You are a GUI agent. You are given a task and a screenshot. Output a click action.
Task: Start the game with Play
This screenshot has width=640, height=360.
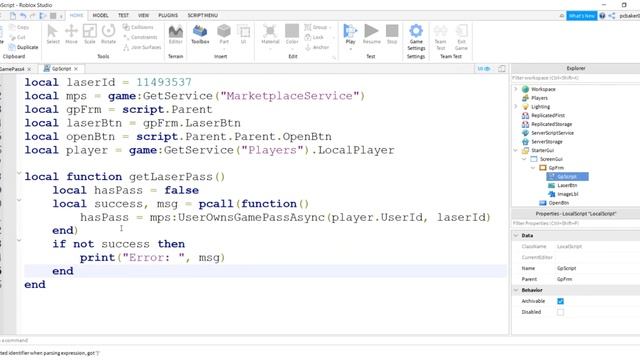click(x=350, y=32)
